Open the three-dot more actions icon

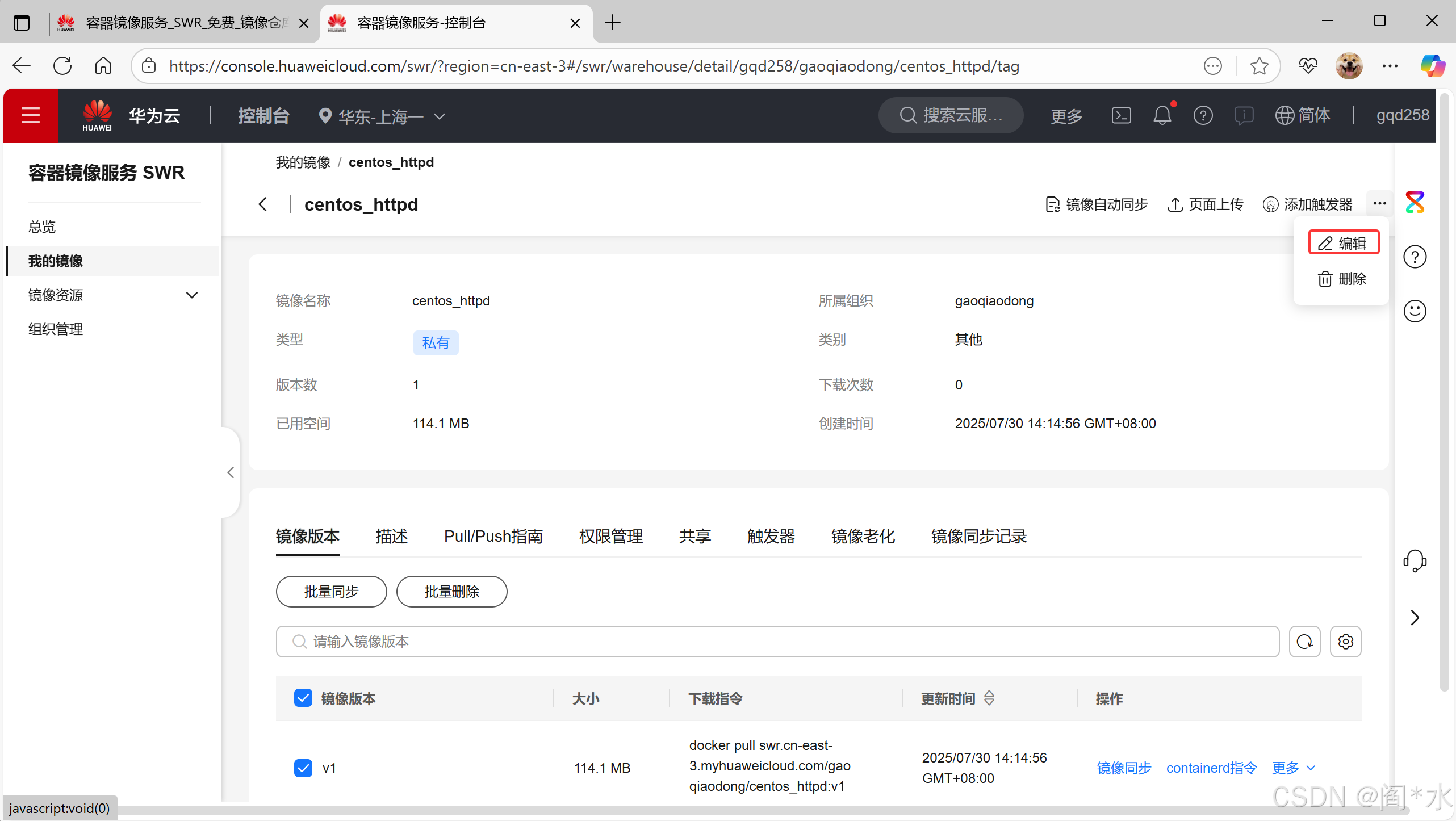(x=1380, y=203)
